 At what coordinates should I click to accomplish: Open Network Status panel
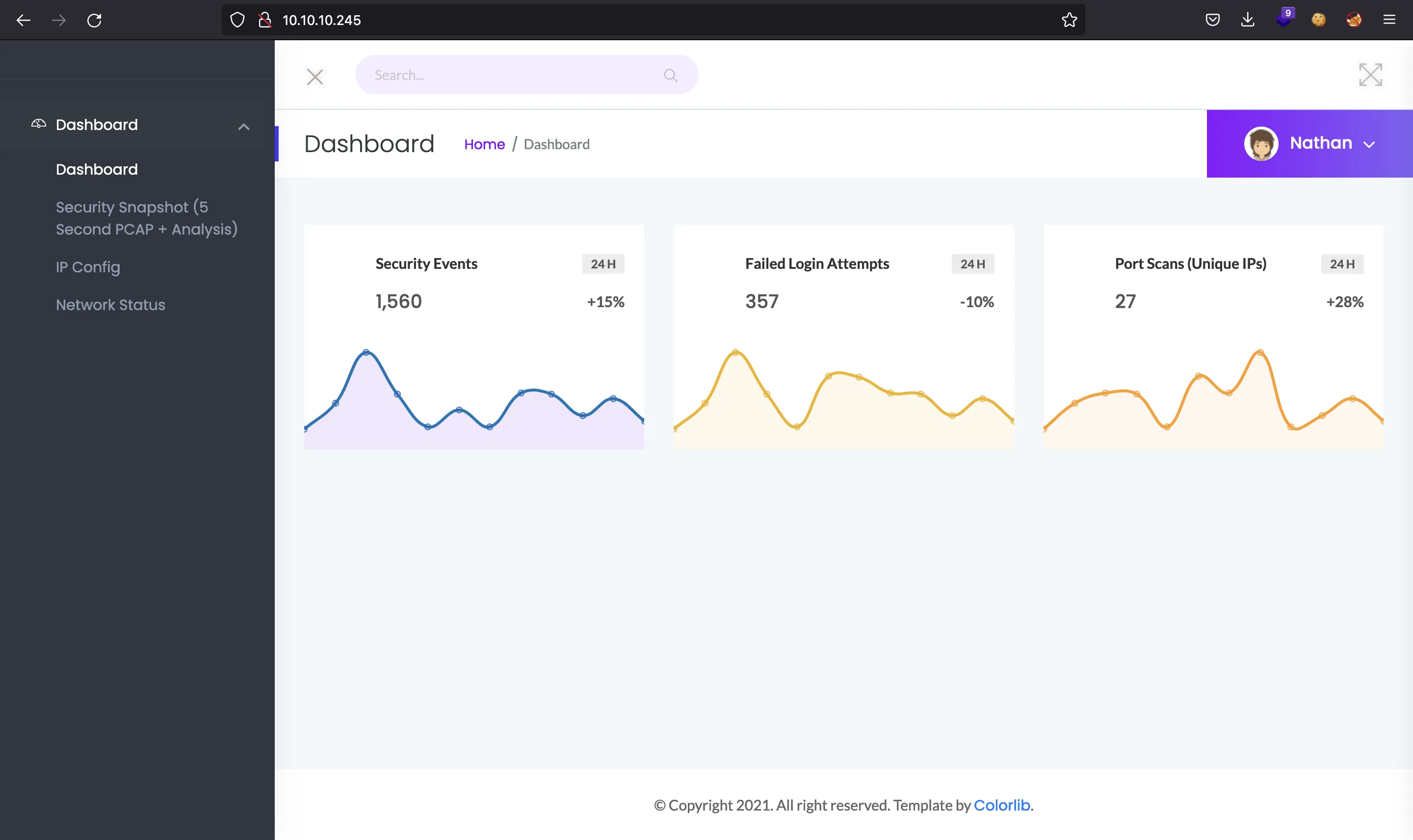110,305
